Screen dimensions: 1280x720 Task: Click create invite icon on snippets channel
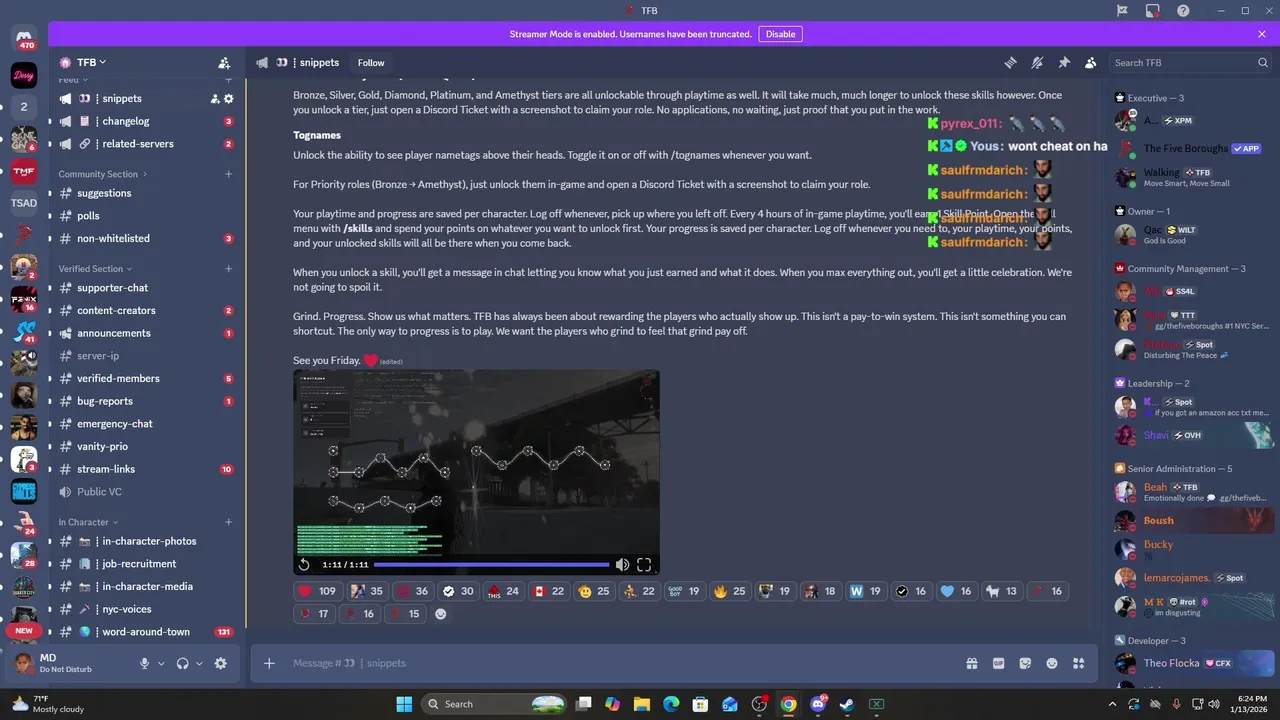click(x=214, y=99)
